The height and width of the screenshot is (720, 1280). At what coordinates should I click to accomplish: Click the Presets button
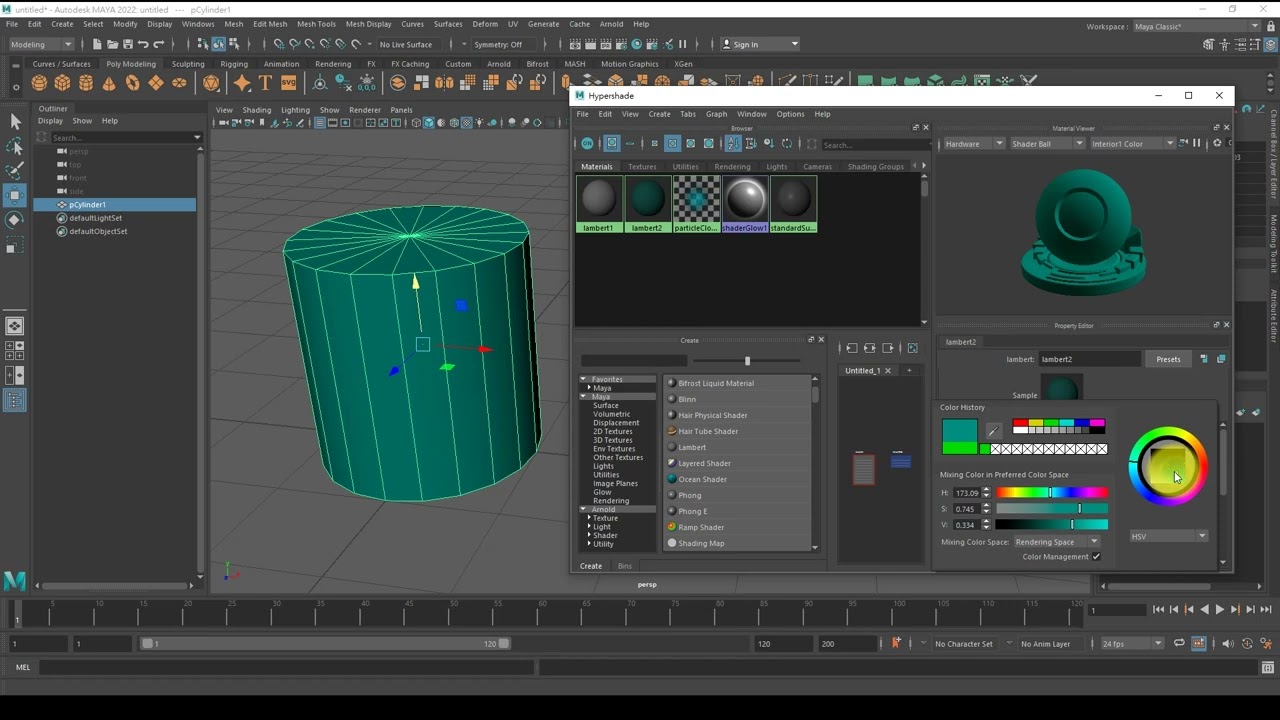(1168, 359)
